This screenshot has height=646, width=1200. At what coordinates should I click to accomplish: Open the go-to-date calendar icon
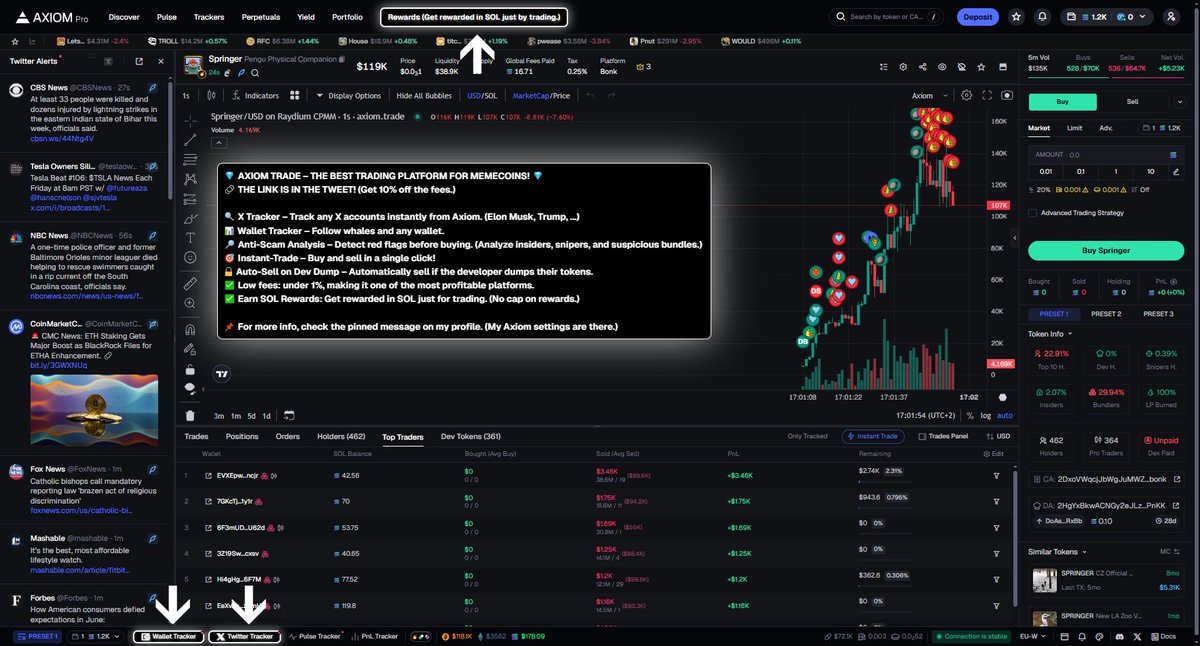(x=289, y=415)
